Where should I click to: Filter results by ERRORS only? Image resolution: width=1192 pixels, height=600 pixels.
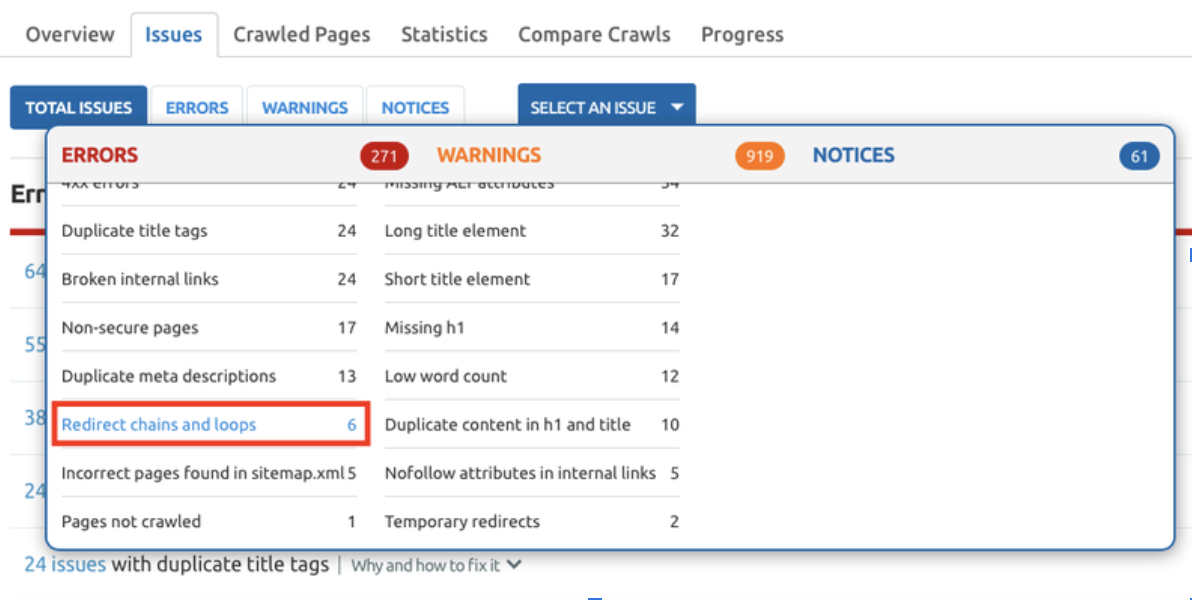click(x=197, y=107)
